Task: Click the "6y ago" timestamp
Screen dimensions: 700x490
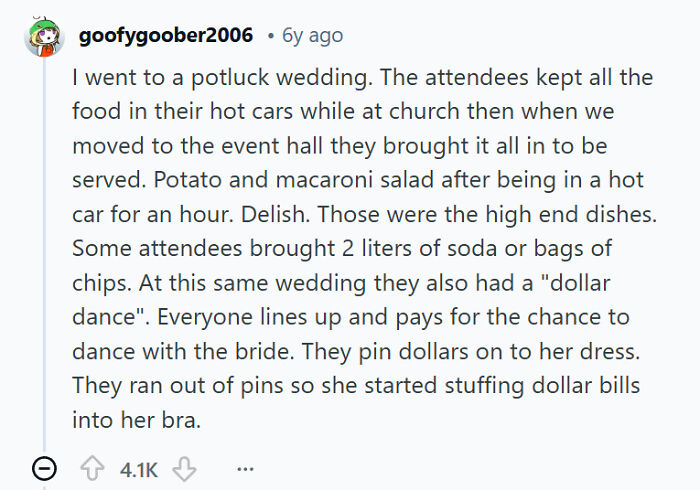Action: click(312, 35)
